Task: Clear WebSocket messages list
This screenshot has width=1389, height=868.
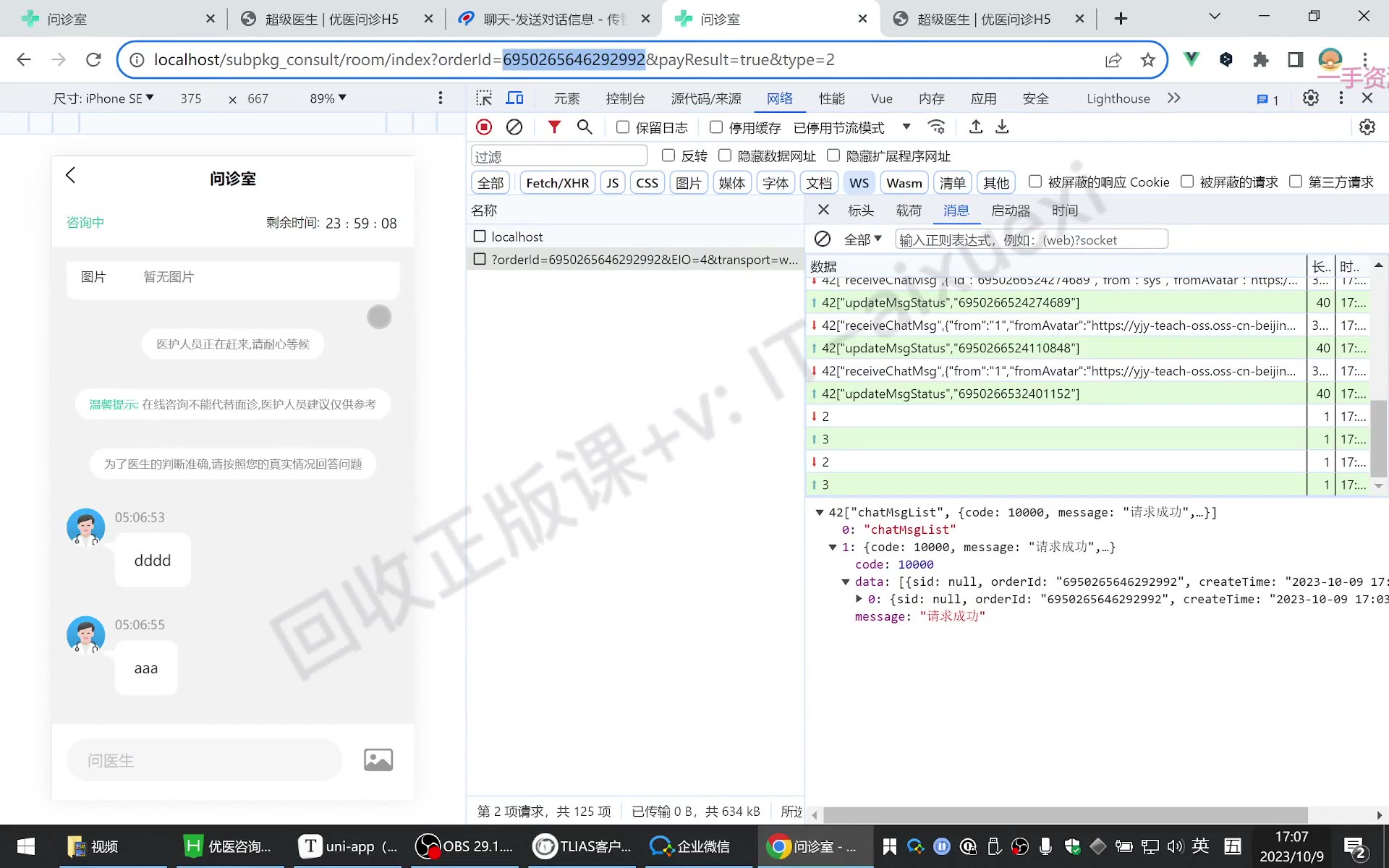Action: [x=823, y=239]
